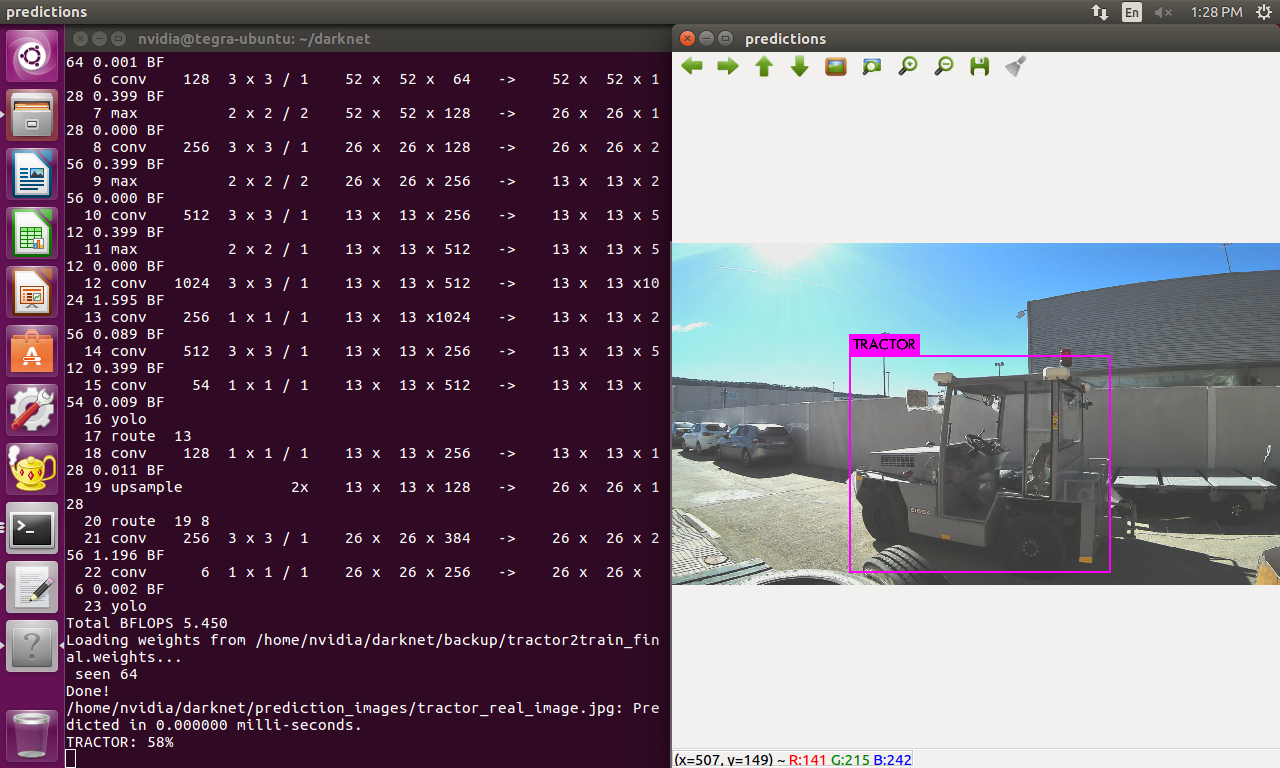Zoom out of the tractor image
The image size is (1280, 768).
tap(943, 66)
